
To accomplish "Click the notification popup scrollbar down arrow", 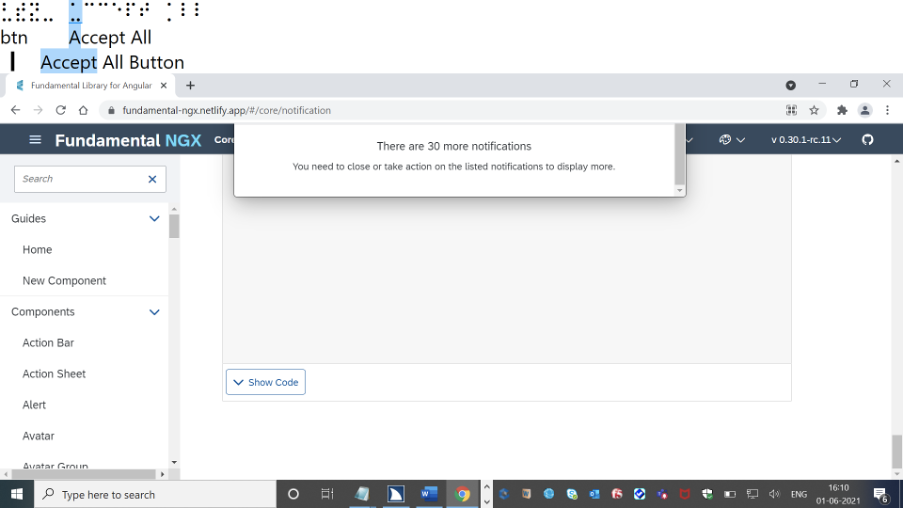I will click(680, 190).
